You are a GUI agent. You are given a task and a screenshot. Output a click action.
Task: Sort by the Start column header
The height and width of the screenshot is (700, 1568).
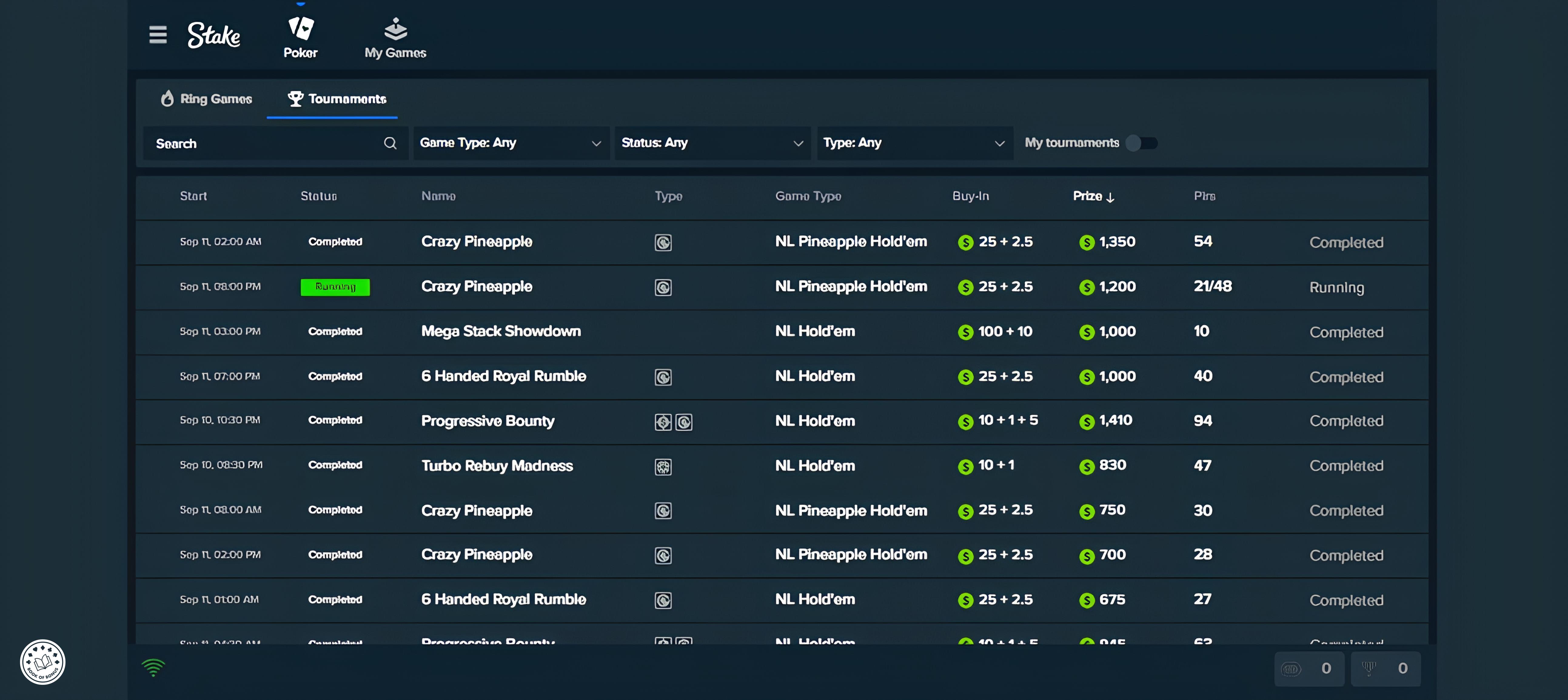pyautogui.click(x=193, y=196)
